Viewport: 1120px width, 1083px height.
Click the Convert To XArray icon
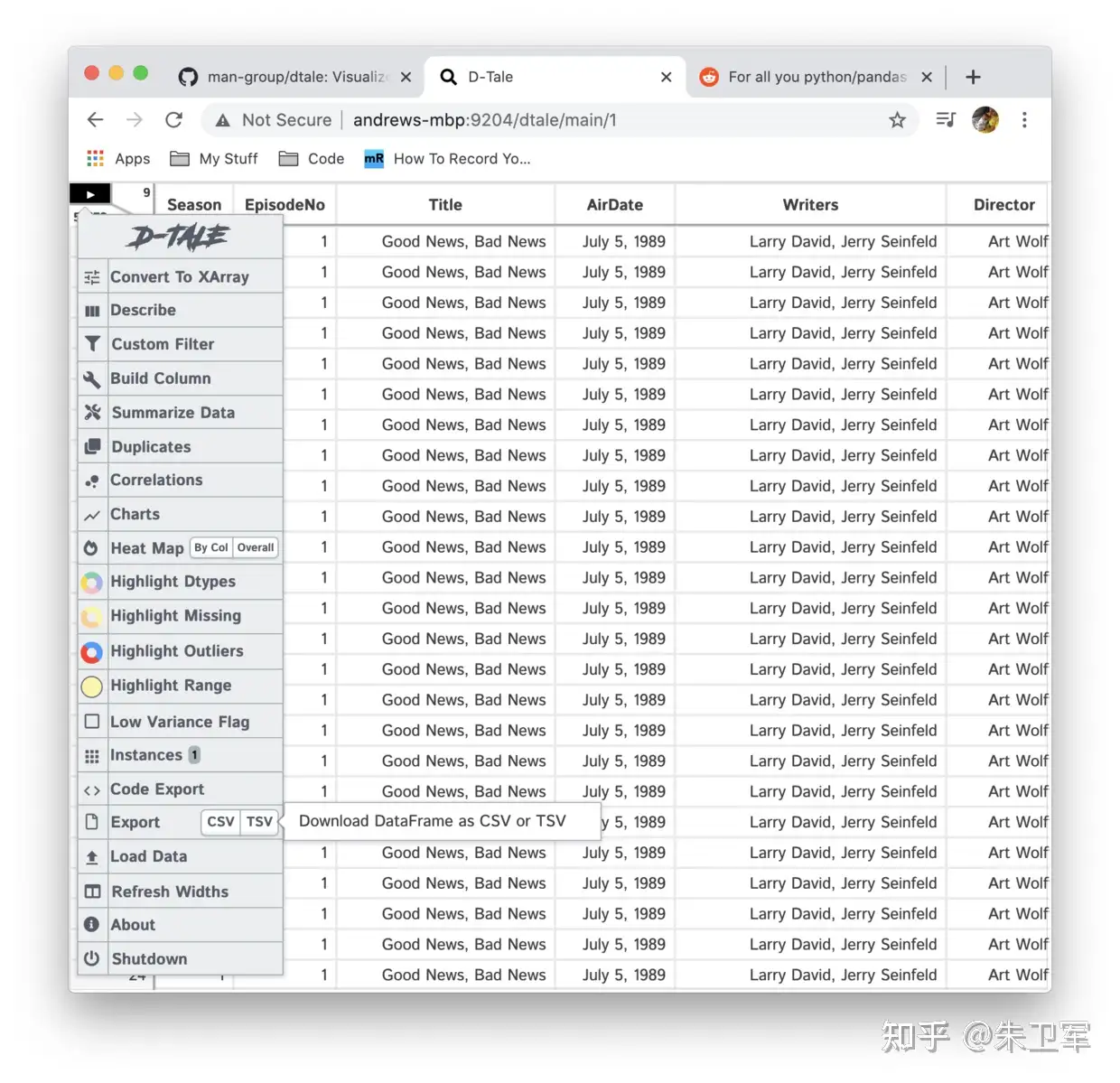click(91, 277)
